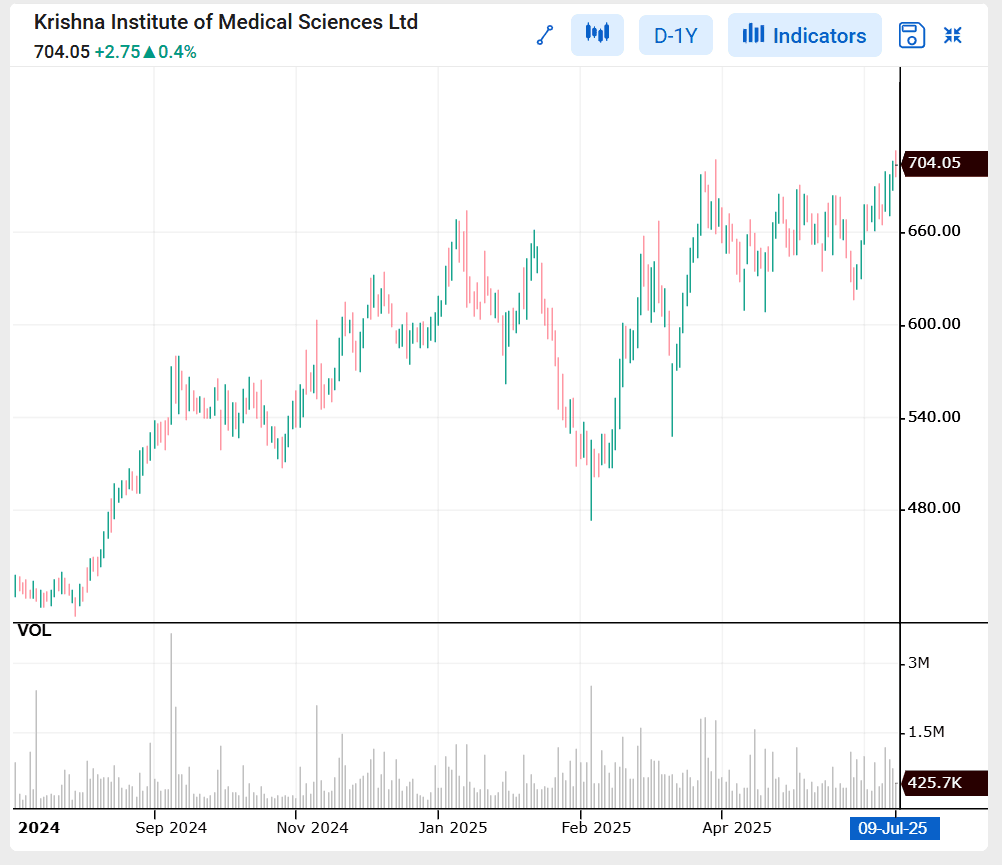Image resolution: width=1002 pixels, height=865 pixels.
Task: Click the 600.00 price axis label
Action: [x=934, y=324]
